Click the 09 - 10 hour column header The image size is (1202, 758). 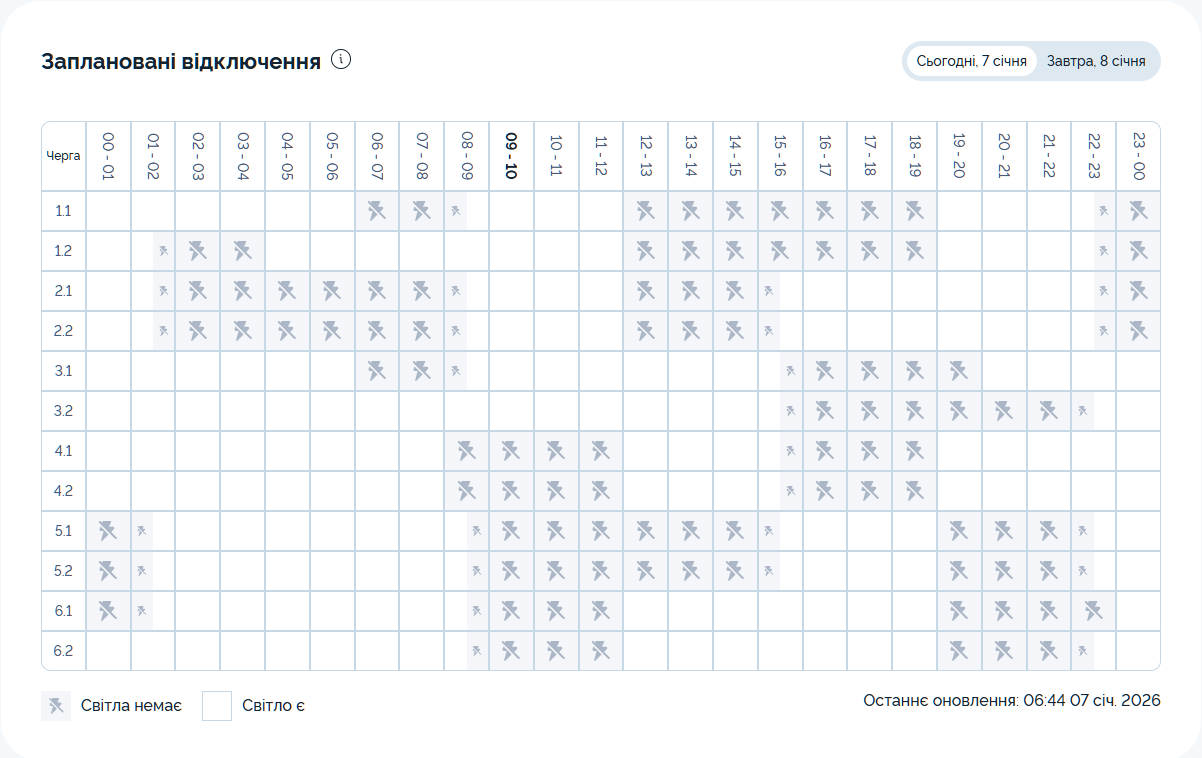point(511,156)
